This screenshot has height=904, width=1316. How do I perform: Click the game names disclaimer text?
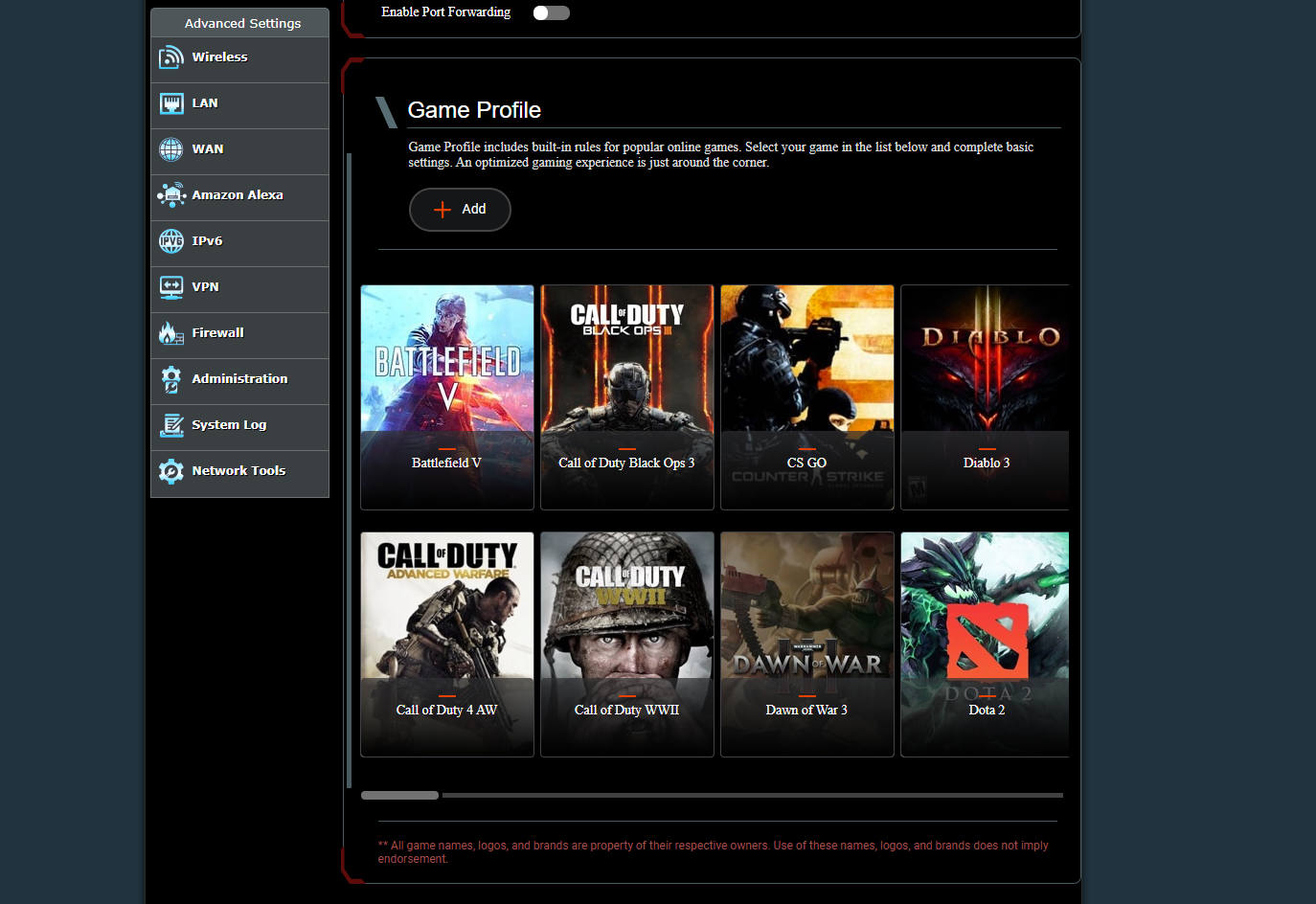pyautogui.click(x=714, y=852)
